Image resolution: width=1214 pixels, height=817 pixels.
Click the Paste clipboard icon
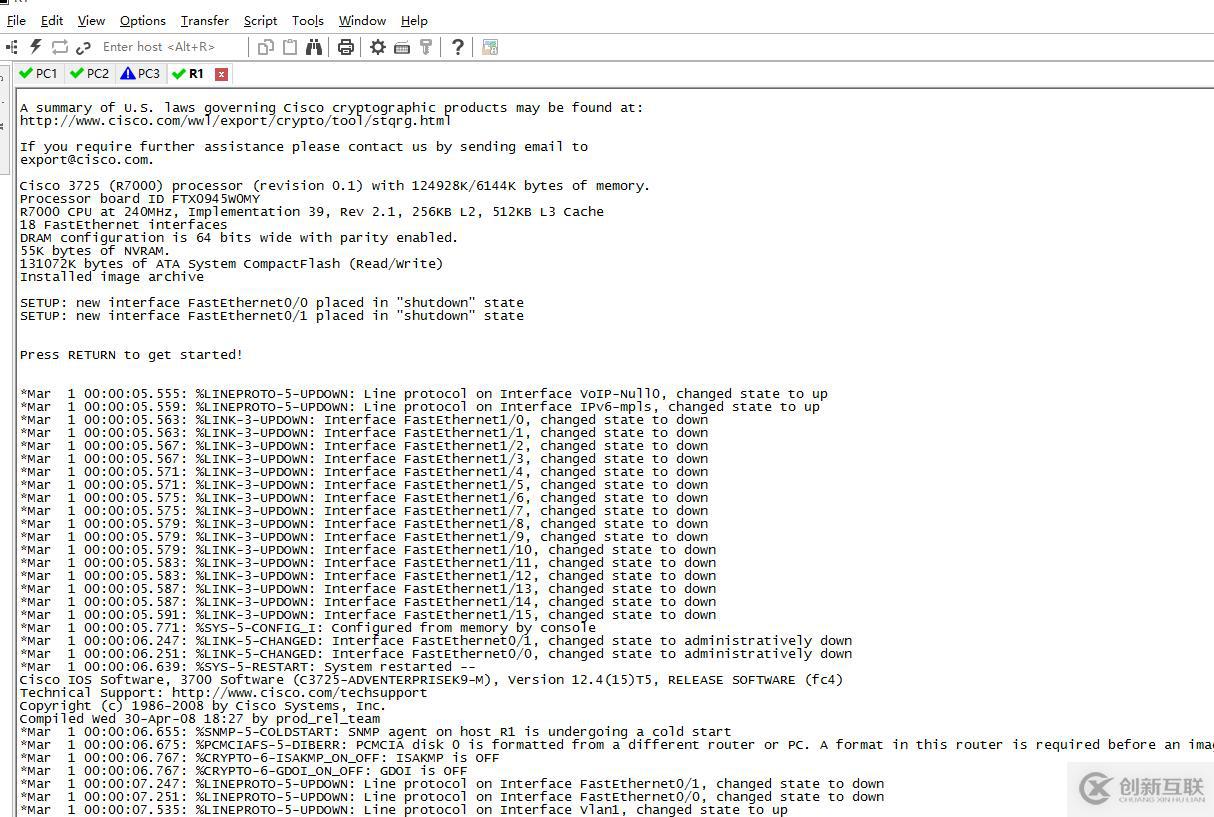290,47
